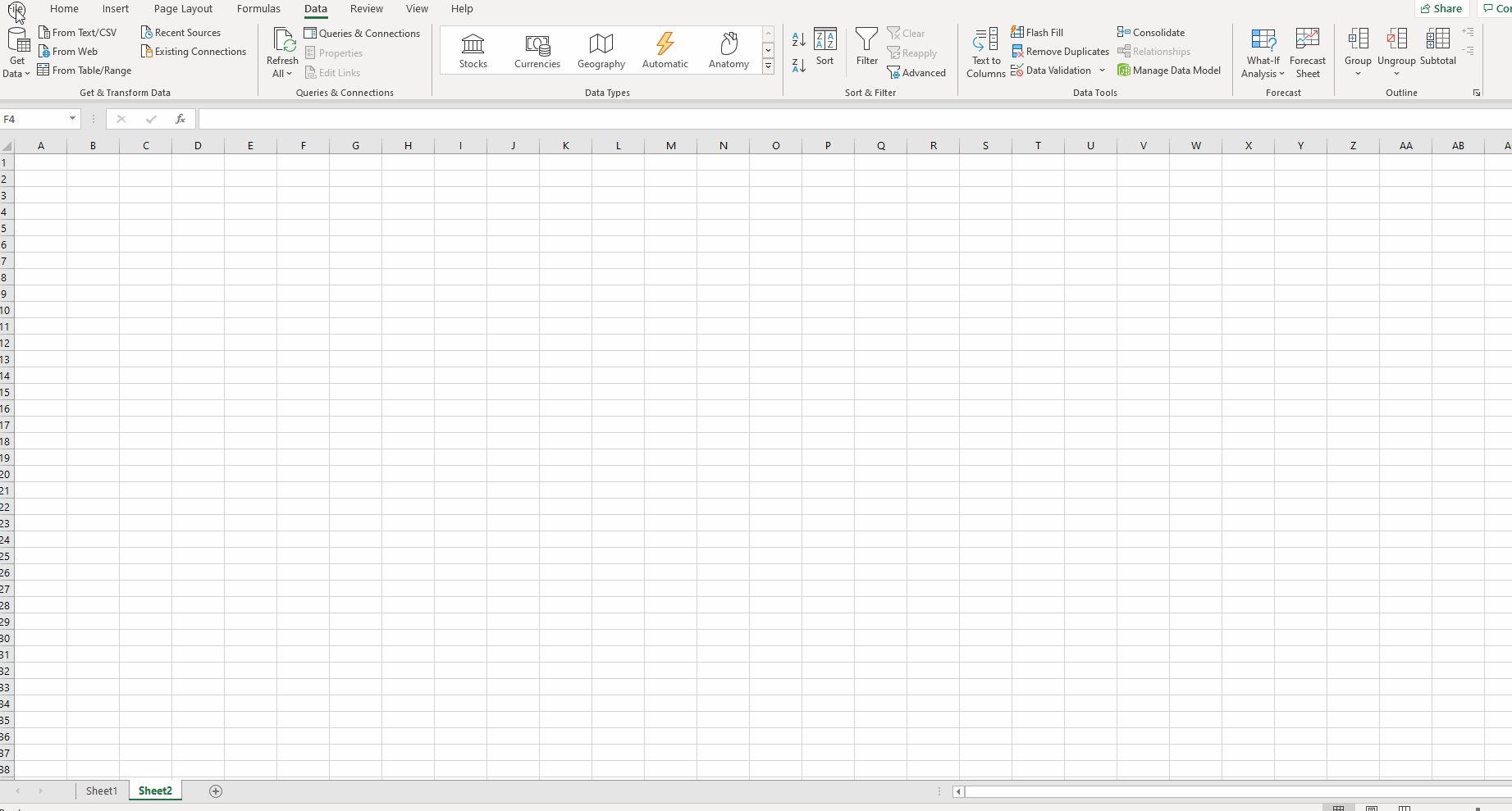Sort A to Z ascending
Viewport: 1512px width, 811px height.
coord(799,39)
